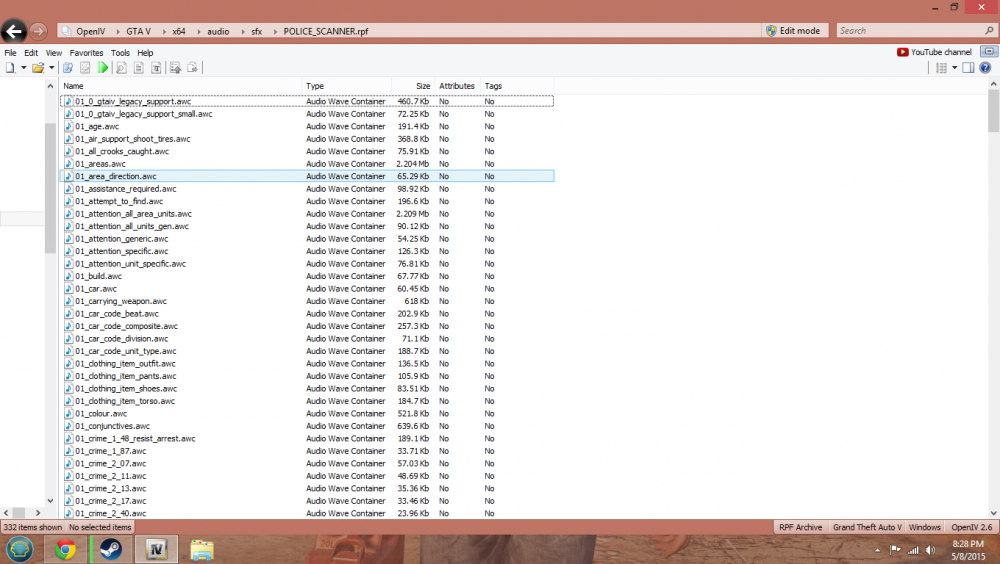The width and height of the screenshot is (1000, 564).
Task: Click the file list vertical scrollbar thumb
Action: [x=993, y=110]
